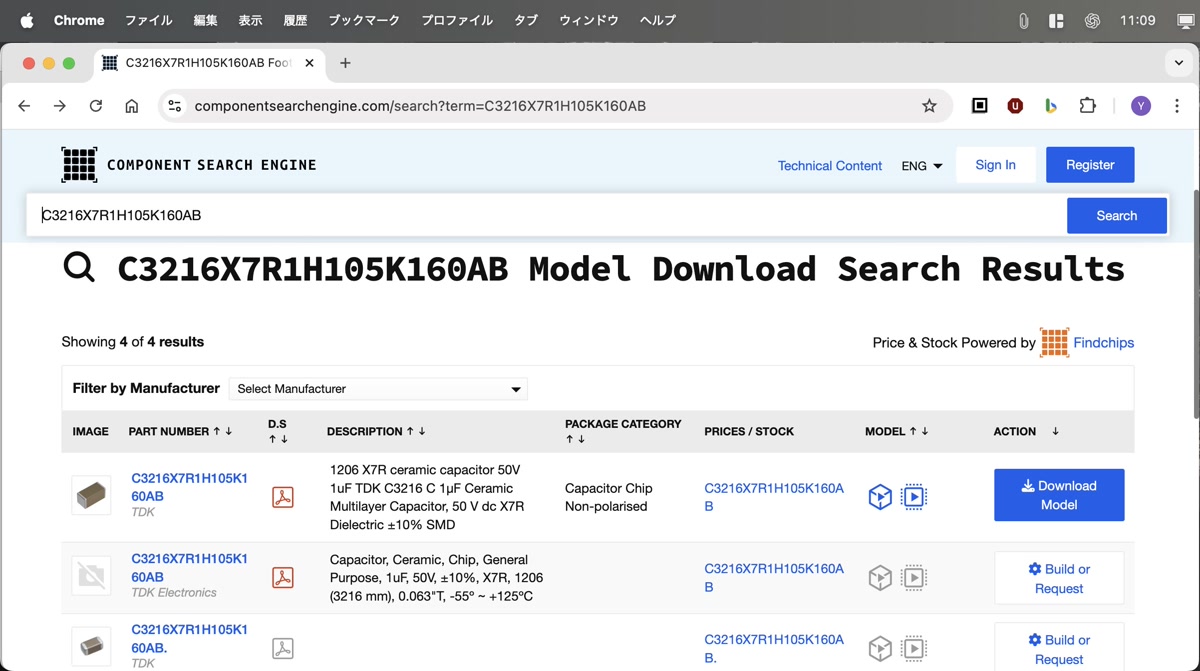Open the ブックマーク menu
The height and width of the screenshot is (671, 1200).
[364, 20]
